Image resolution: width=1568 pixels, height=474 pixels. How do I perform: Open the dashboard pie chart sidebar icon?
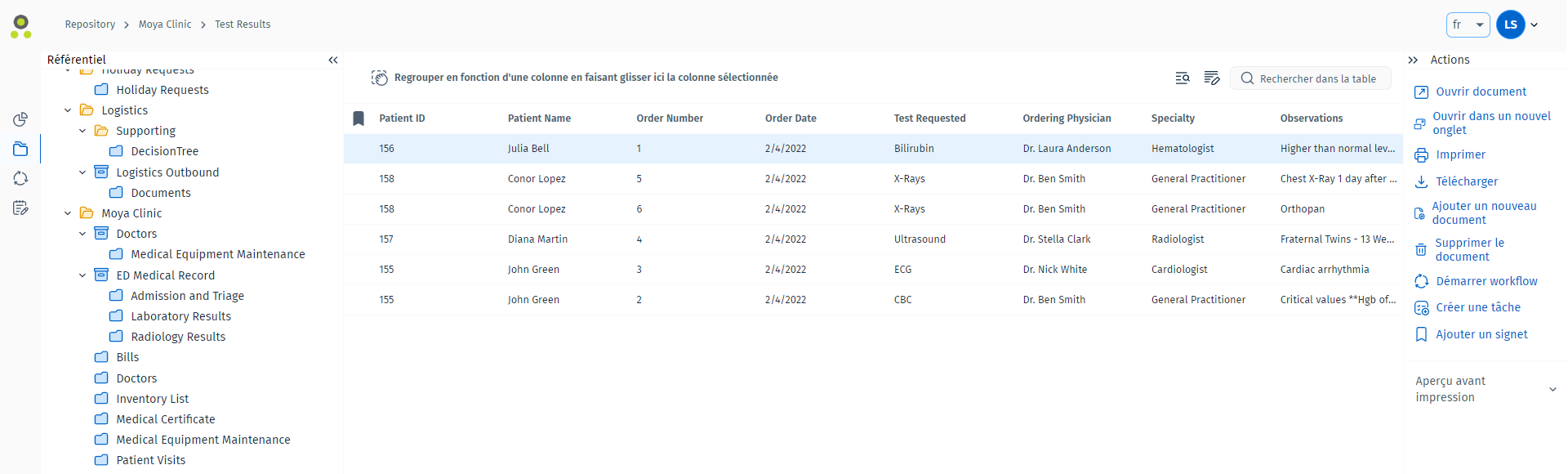click(20, 119)
